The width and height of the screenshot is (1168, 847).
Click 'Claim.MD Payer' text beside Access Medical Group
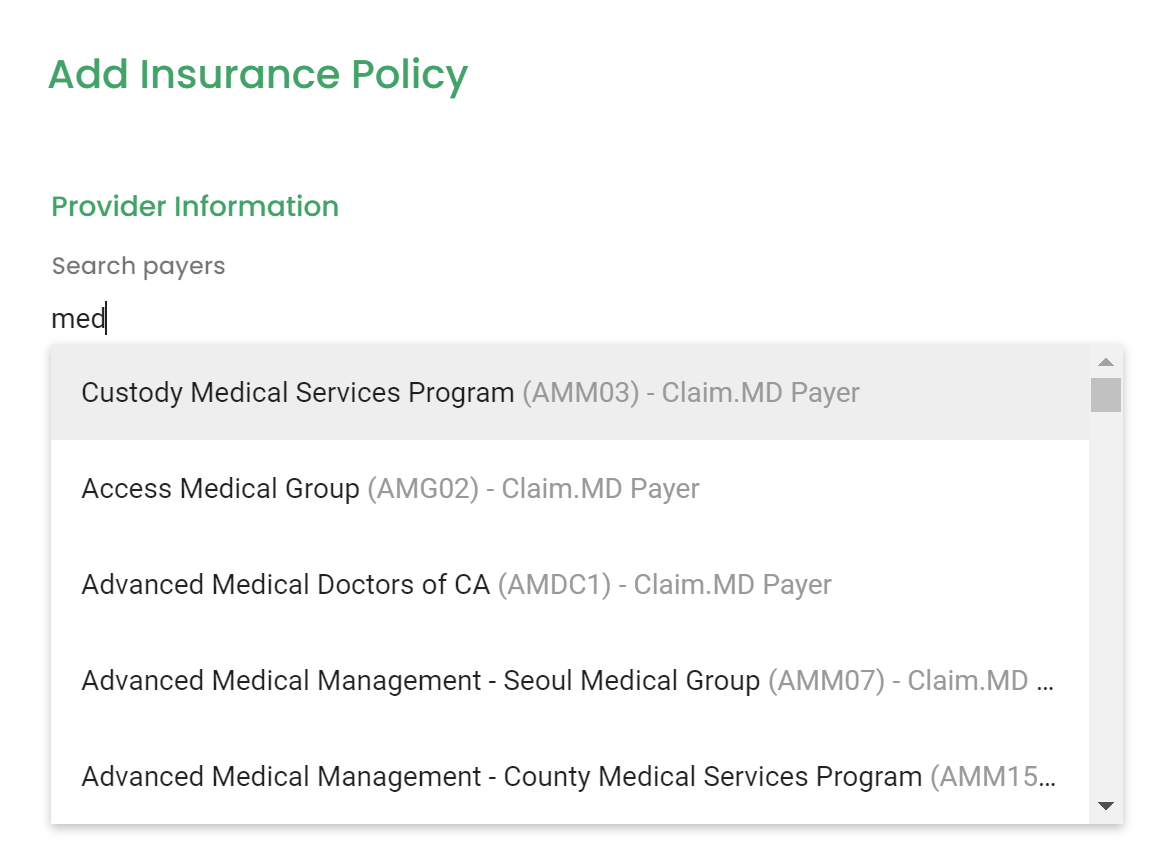600,489
